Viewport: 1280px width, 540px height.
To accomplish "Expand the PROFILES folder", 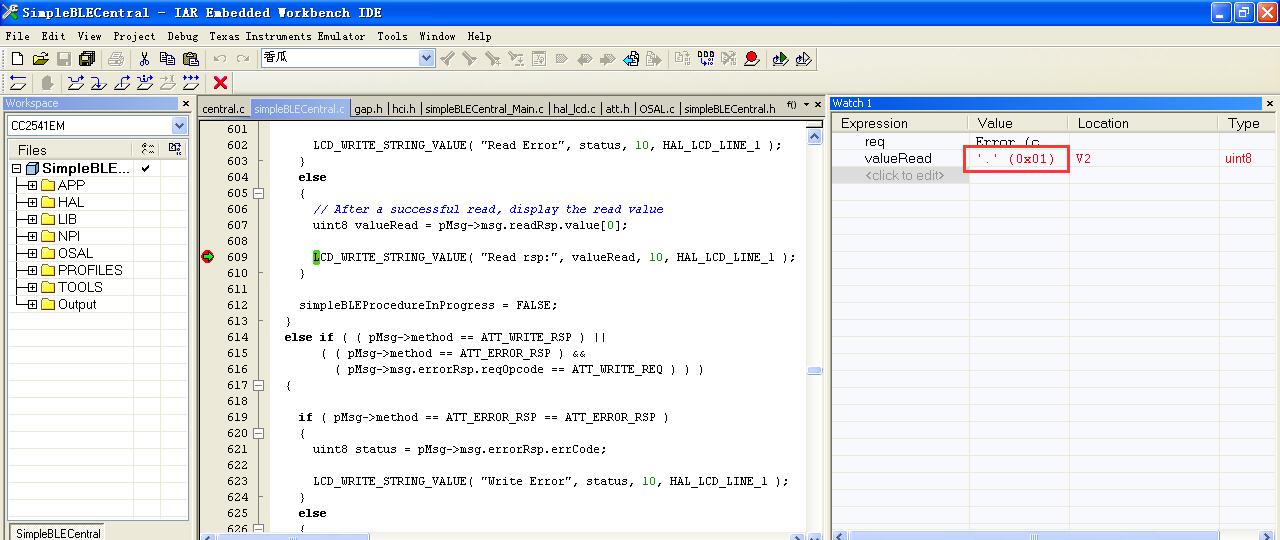I will click(32, 270).
